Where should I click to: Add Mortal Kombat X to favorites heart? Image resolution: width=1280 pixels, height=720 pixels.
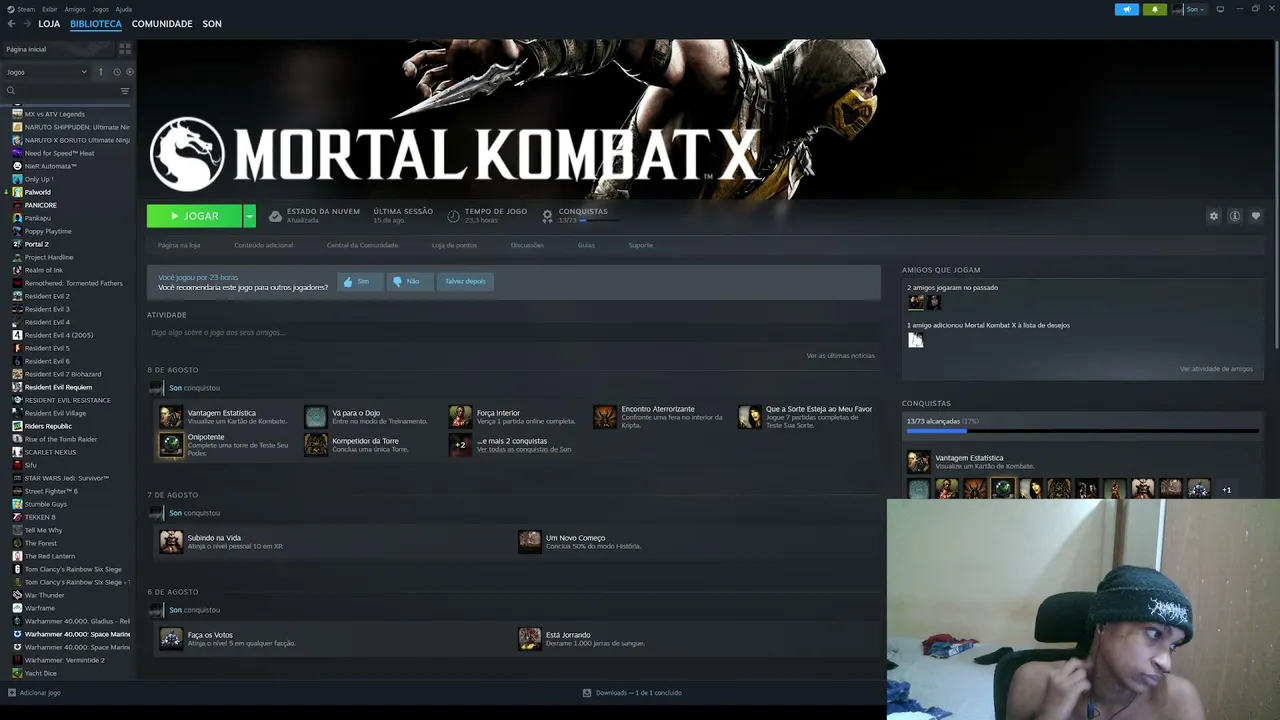(x=1256, y=216)
